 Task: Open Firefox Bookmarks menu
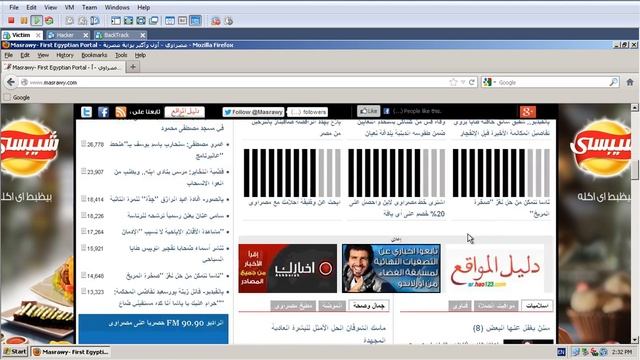click(94, 55)
